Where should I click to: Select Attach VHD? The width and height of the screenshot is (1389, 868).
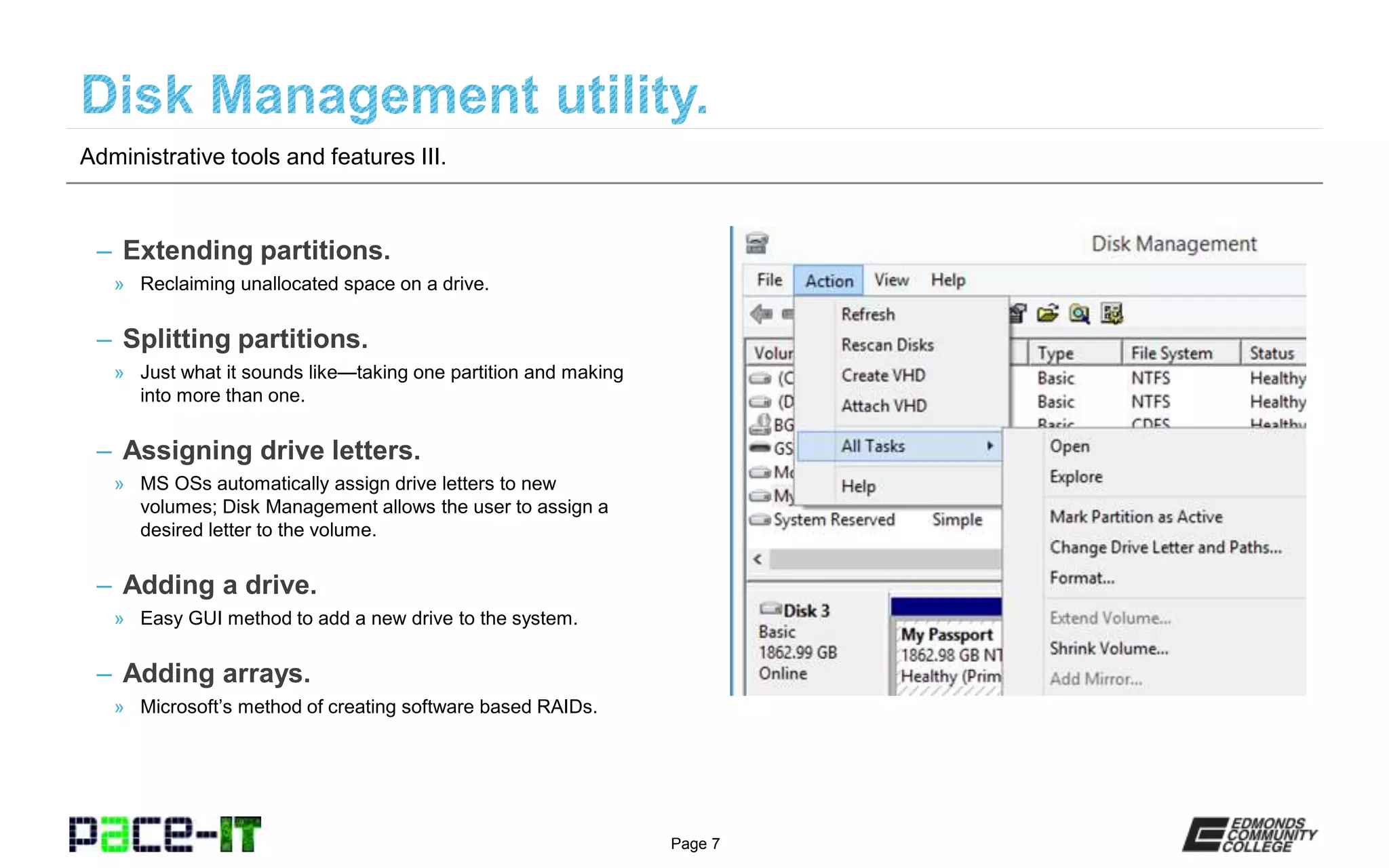pyautogui.click(x=884, y=406)
